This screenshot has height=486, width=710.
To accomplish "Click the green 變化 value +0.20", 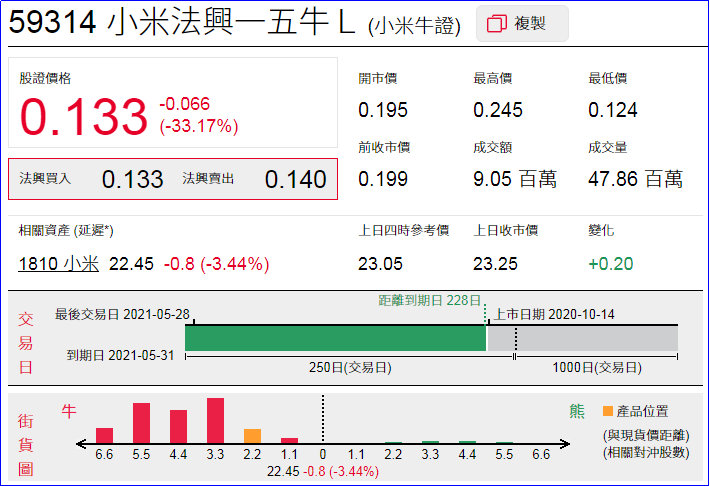I will (x=610, y=264).
